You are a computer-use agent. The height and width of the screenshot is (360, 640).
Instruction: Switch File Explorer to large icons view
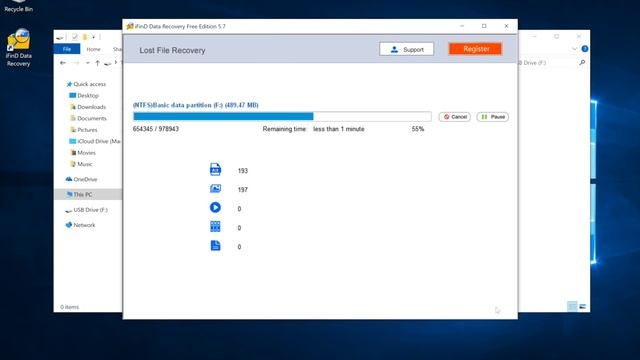click(582, 306)
